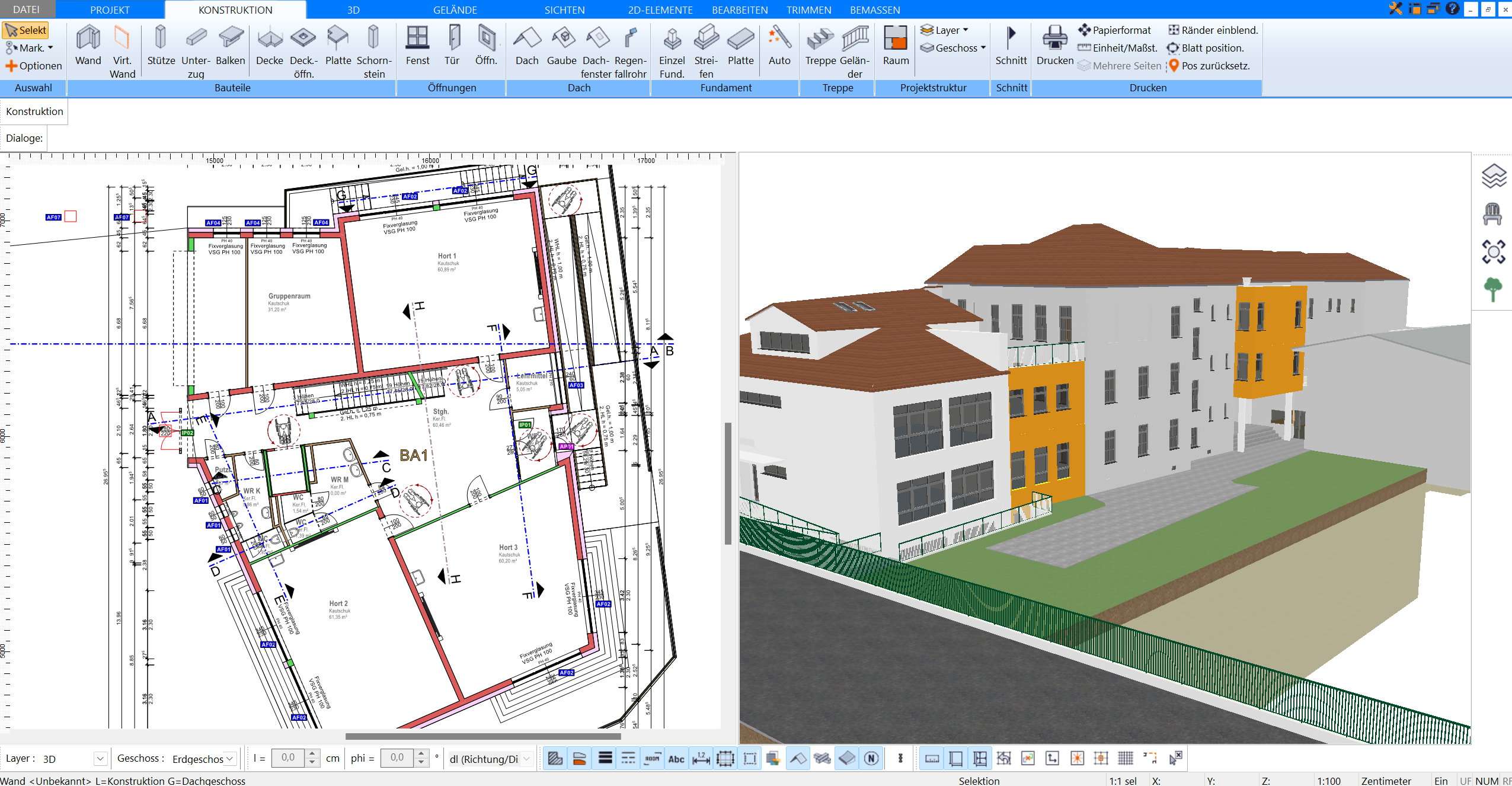Choose the Geländer railing tool
Screen dimensions: 1512x786
[855, 52]
